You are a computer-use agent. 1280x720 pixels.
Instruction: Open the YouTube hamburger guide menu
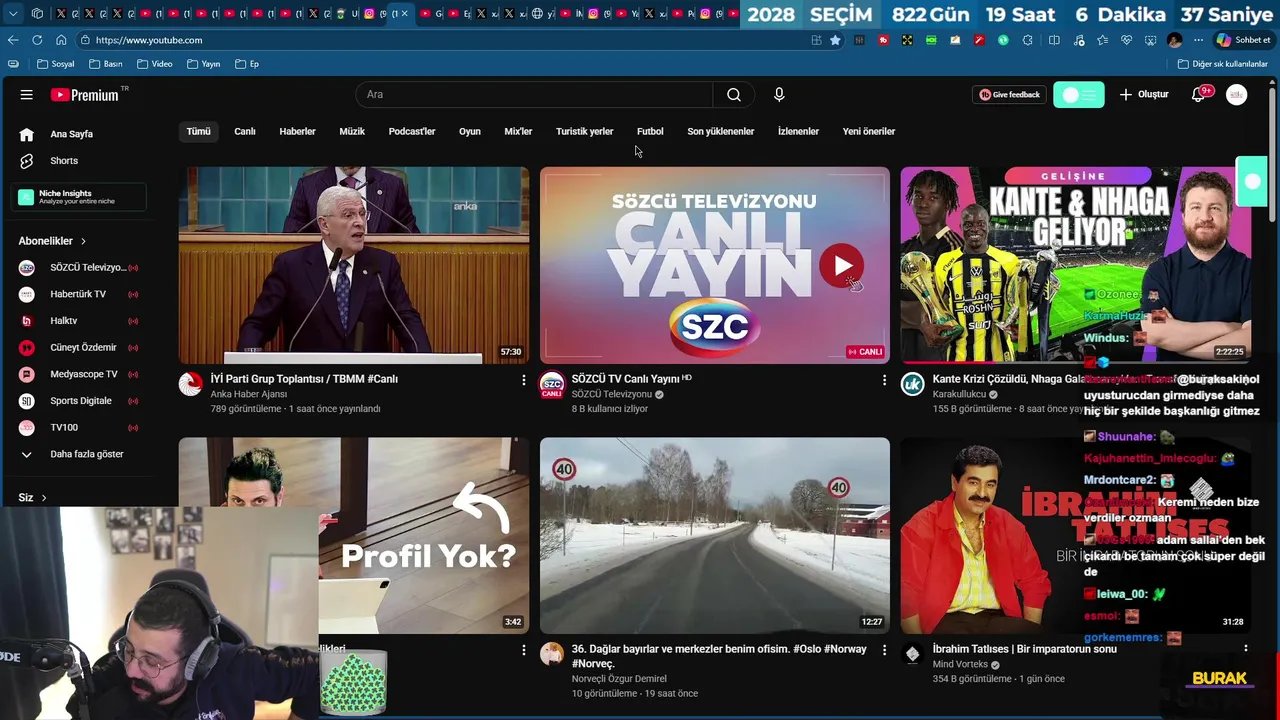coord(27,95)
